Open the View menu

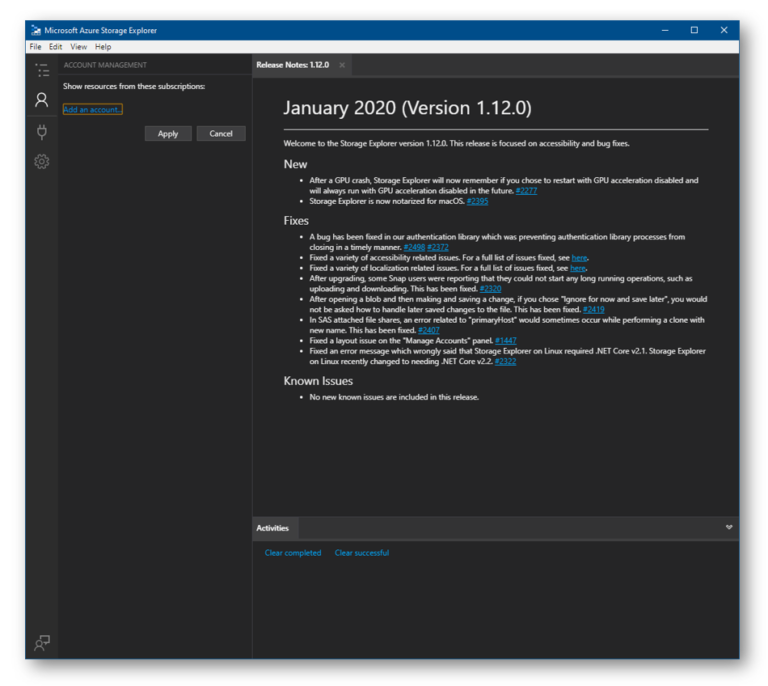78,47
